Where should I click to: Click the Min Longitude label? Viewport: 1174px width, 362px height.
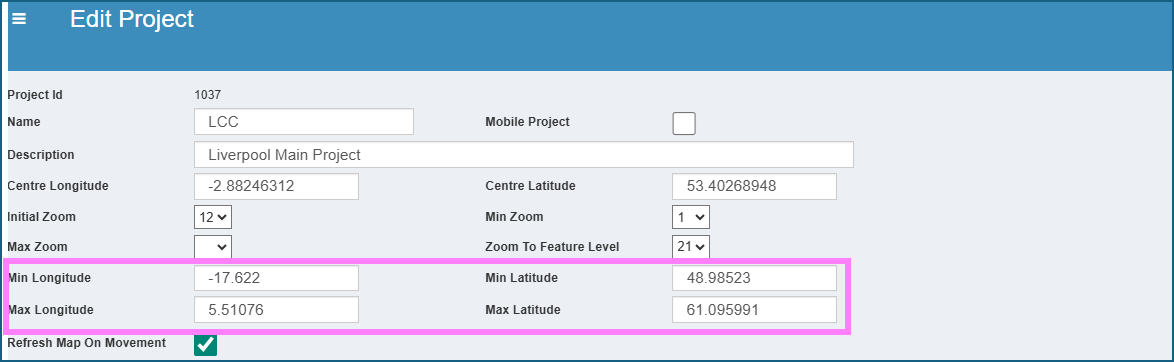coord(49,278)
